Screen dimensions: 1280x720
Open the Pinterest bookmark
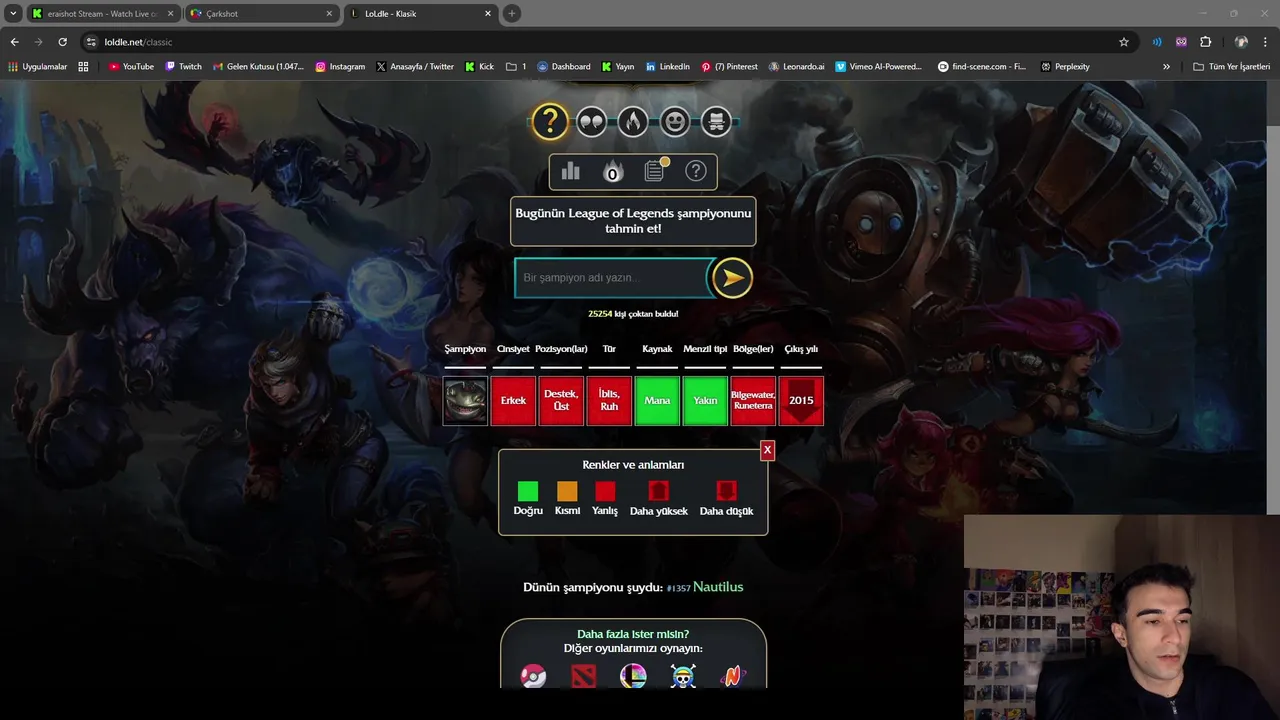click(x=729, y=67)
